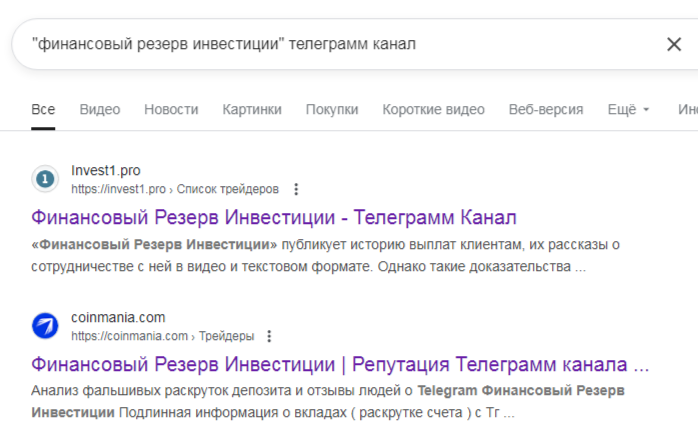Expand the Ещё dropdown menu
This screenshot has width=698, height=427.
[x=628, y=109]
